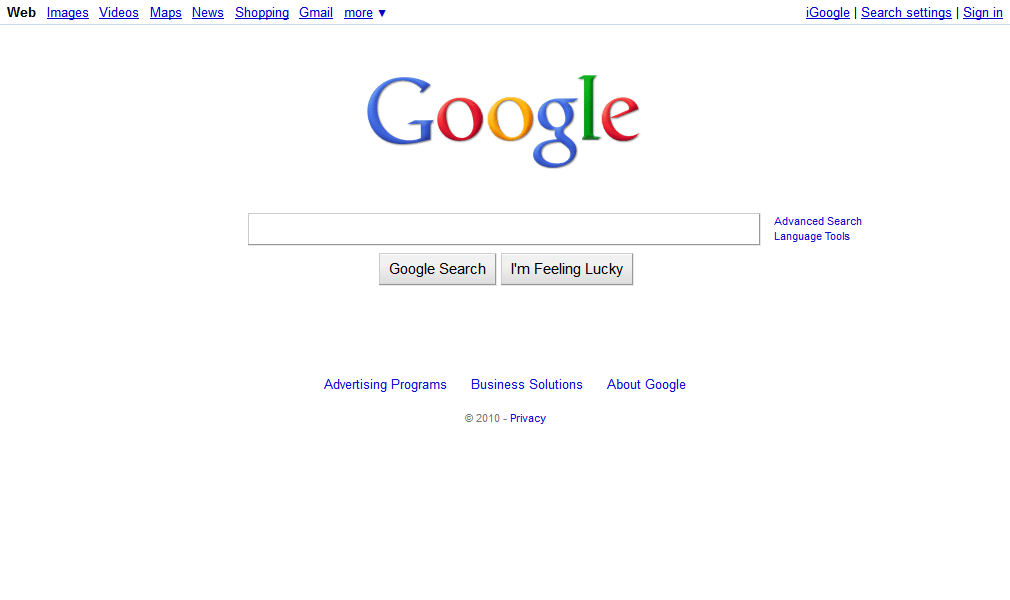Image resolution: width=1010 pixels, height=600 pixels.
Task: Open the Advanced Search link
Action: (x=817, y=221)
